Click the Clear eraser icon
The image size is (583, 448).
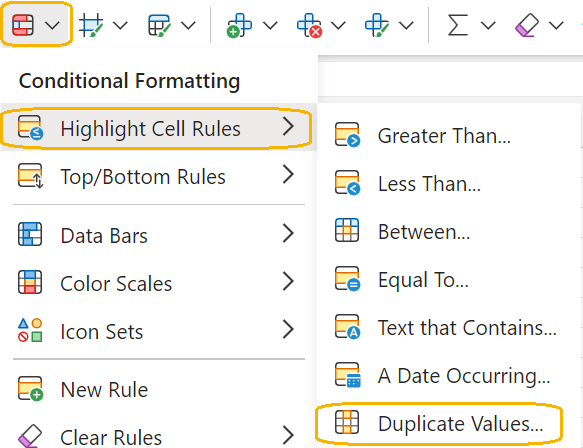point(526,25)
